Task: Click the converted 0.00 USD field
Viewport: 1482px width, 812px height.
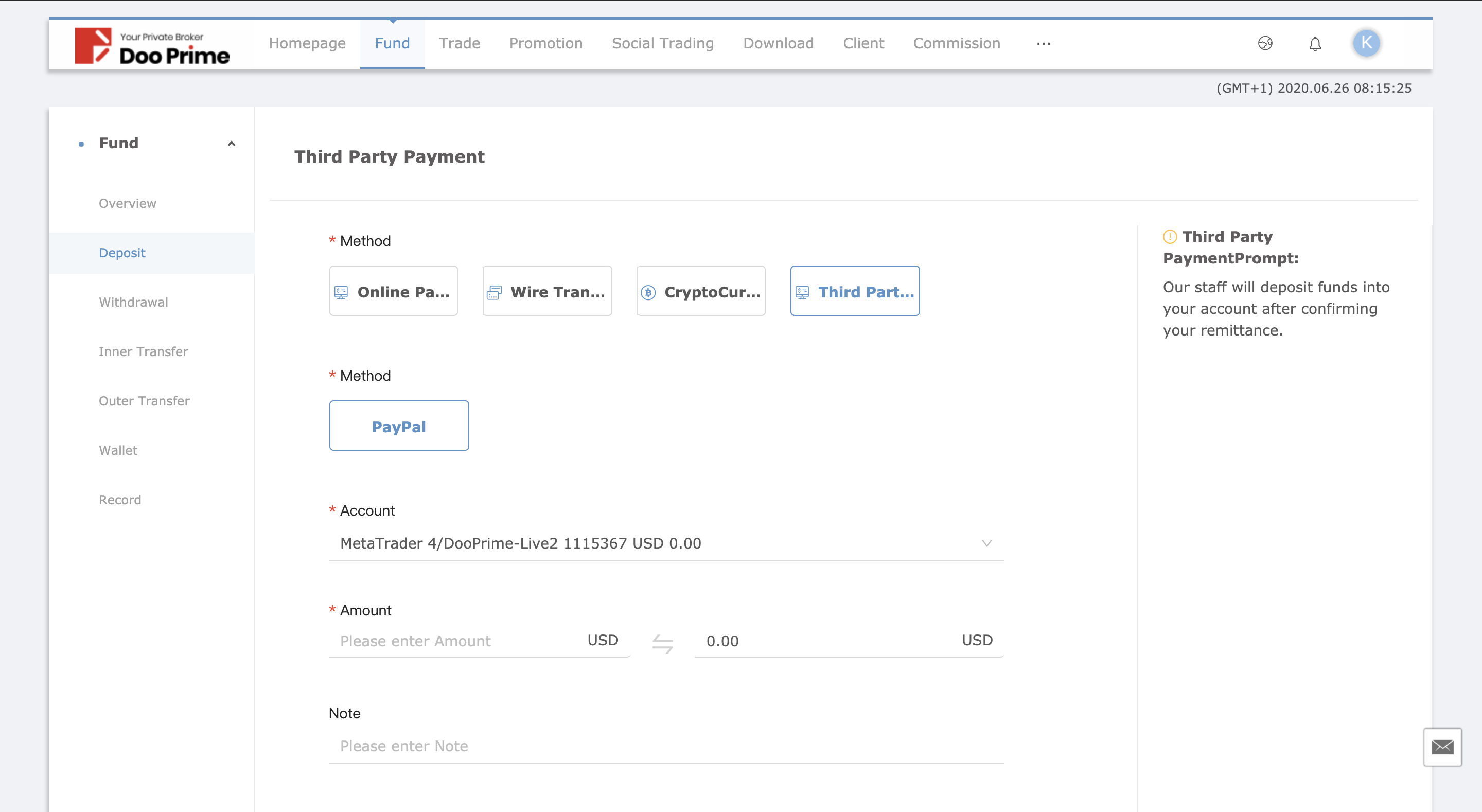Action: 849,641
